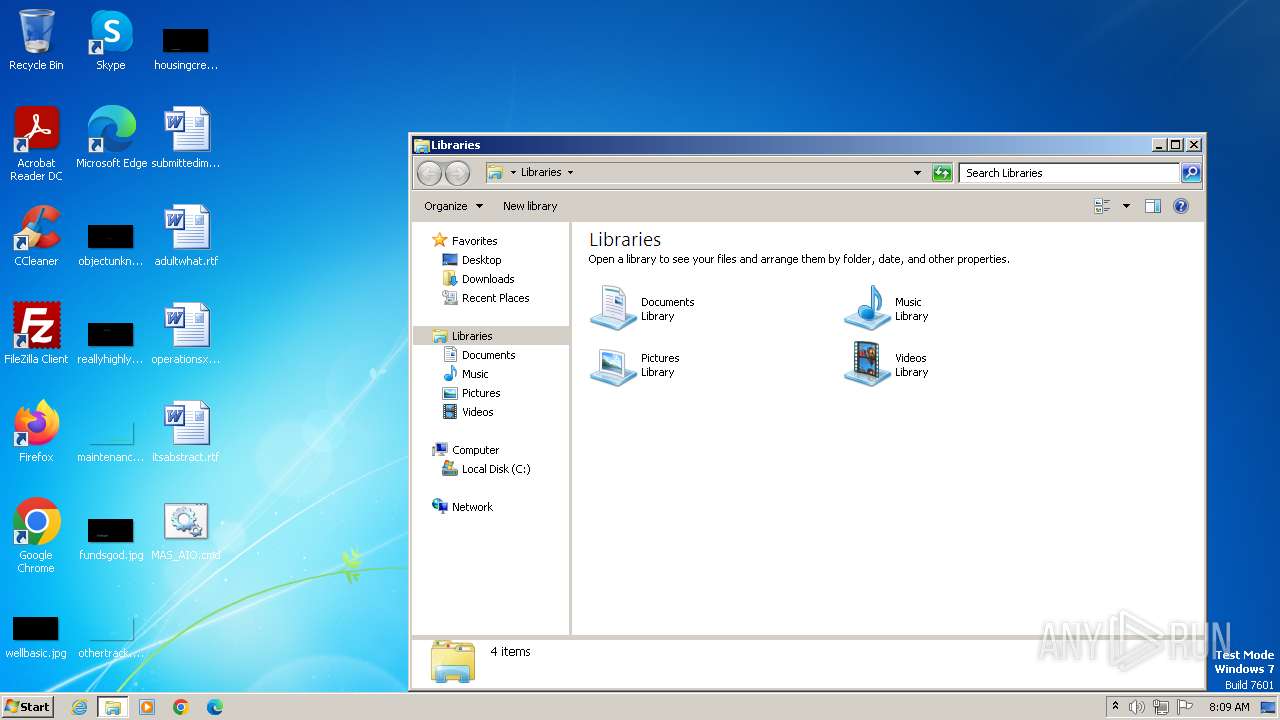Select the Recycle Bin desktop icon

point(36,40)
